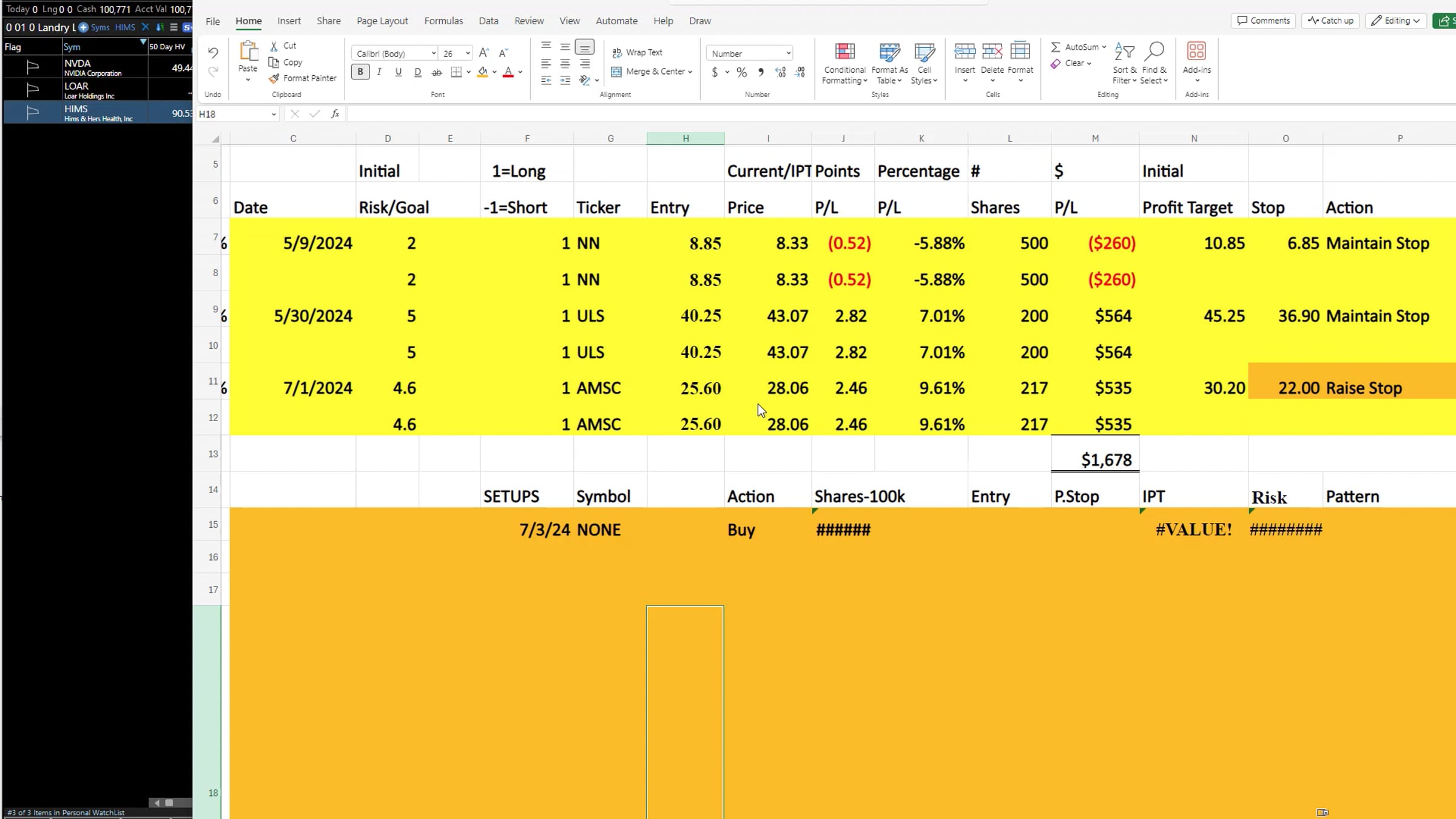Open the Editing mode dropdown

tap(1396, 21)
